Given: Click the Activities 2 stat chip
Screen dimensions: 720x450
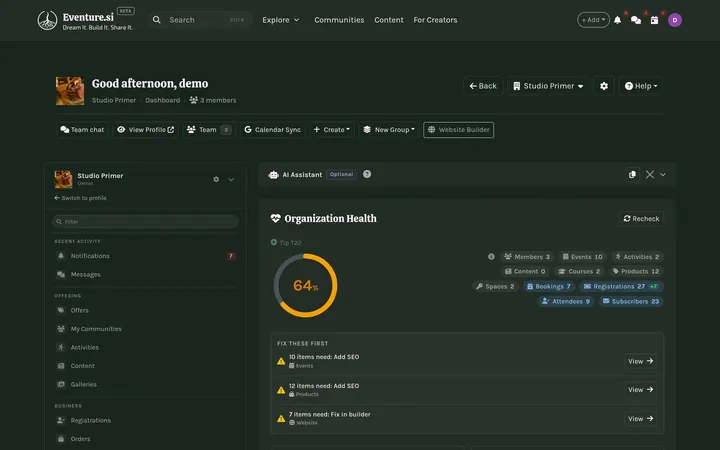Looking at the screenshot, I should point(637,257).
